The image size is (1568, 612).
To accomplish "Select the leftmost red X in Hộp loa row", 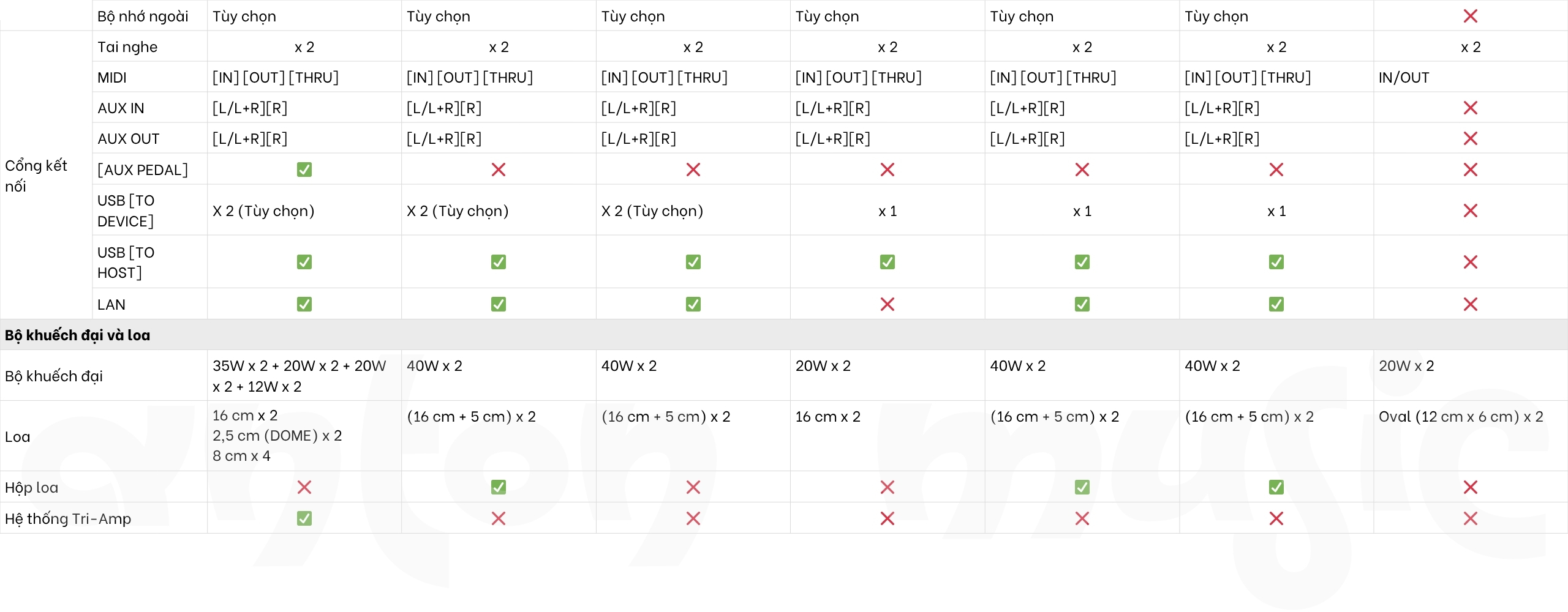I will pyautogui.click(x=304, y=487).
